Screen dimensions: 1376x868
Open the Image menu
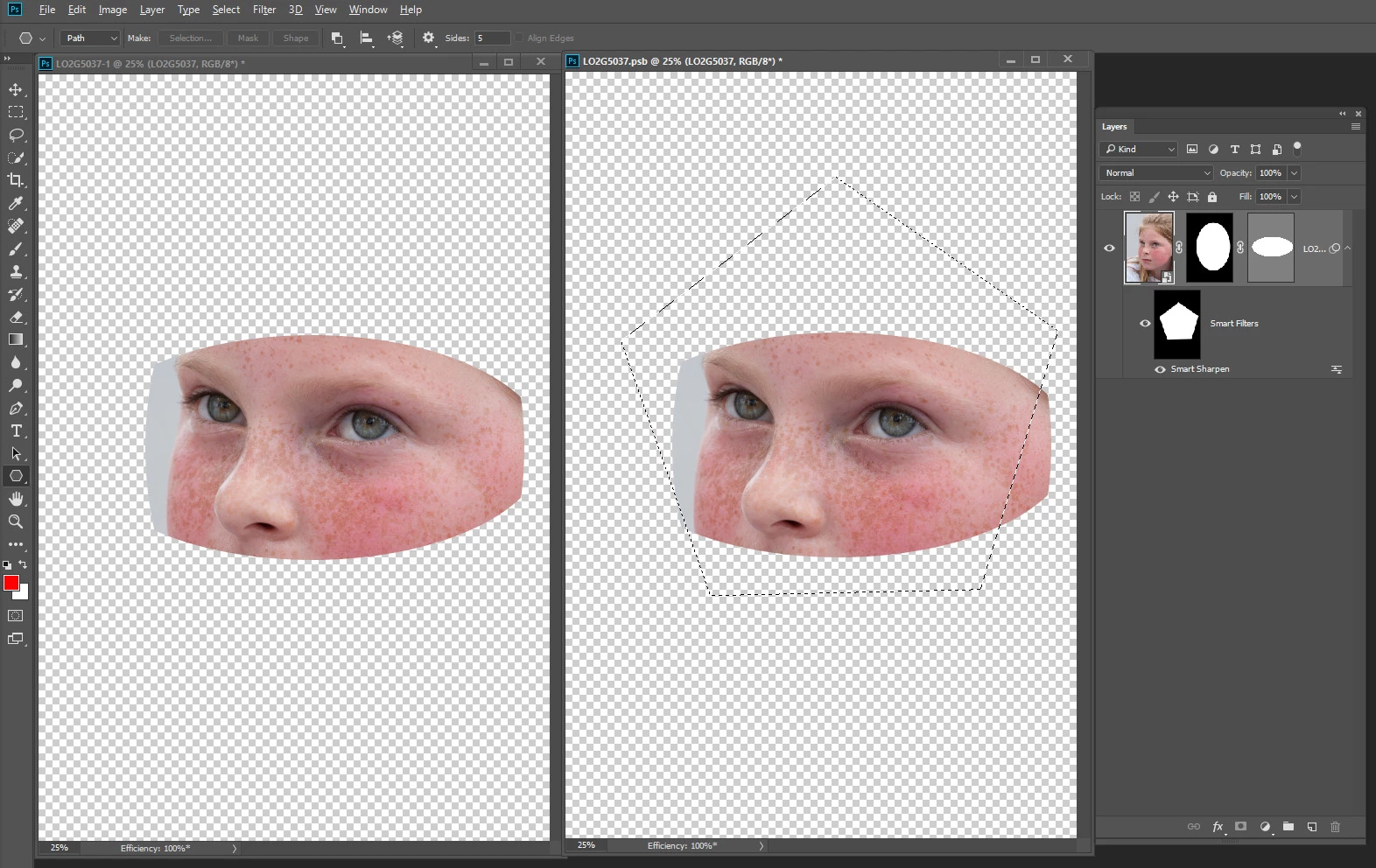coord(112,10)
